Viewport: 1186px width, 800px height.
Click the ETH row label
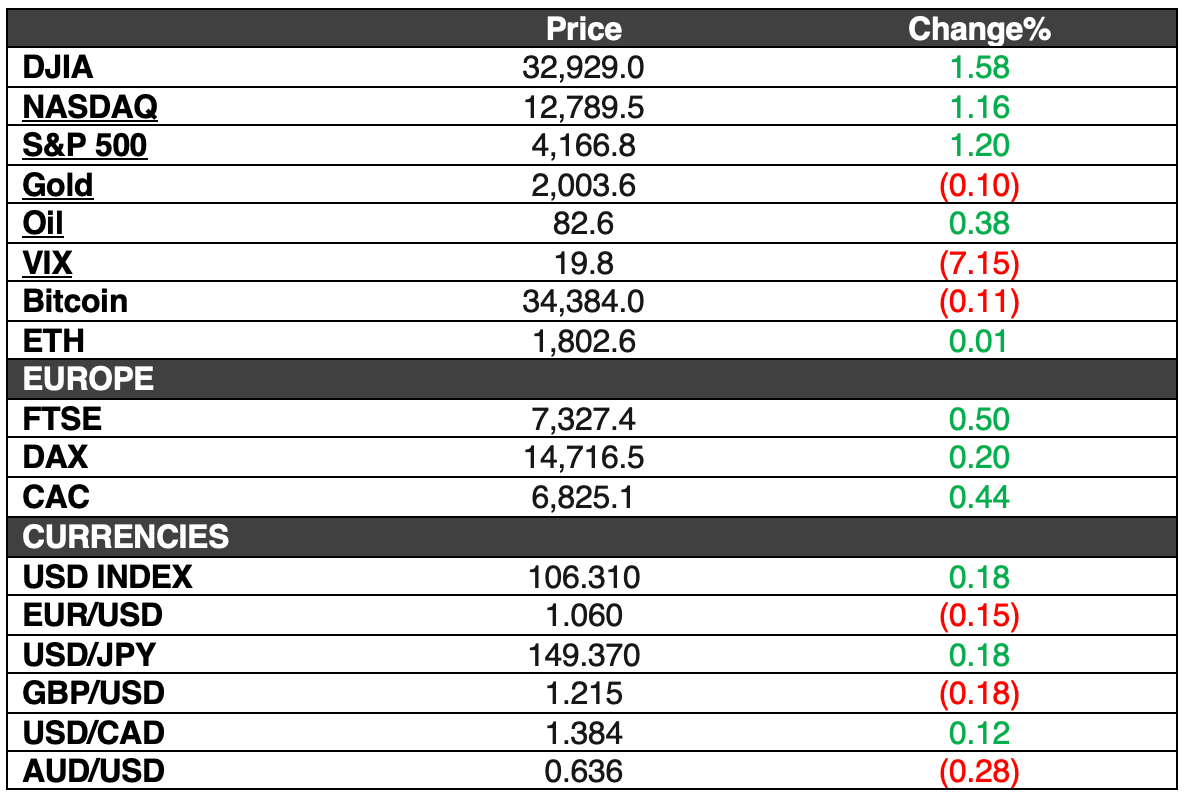pos(53,341)
